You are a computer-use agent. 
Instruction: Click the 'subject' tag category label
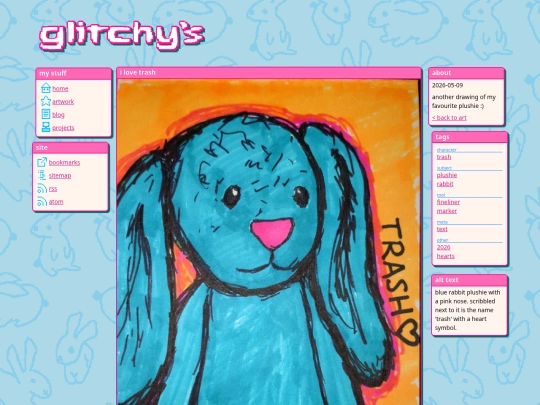(444, 168)
